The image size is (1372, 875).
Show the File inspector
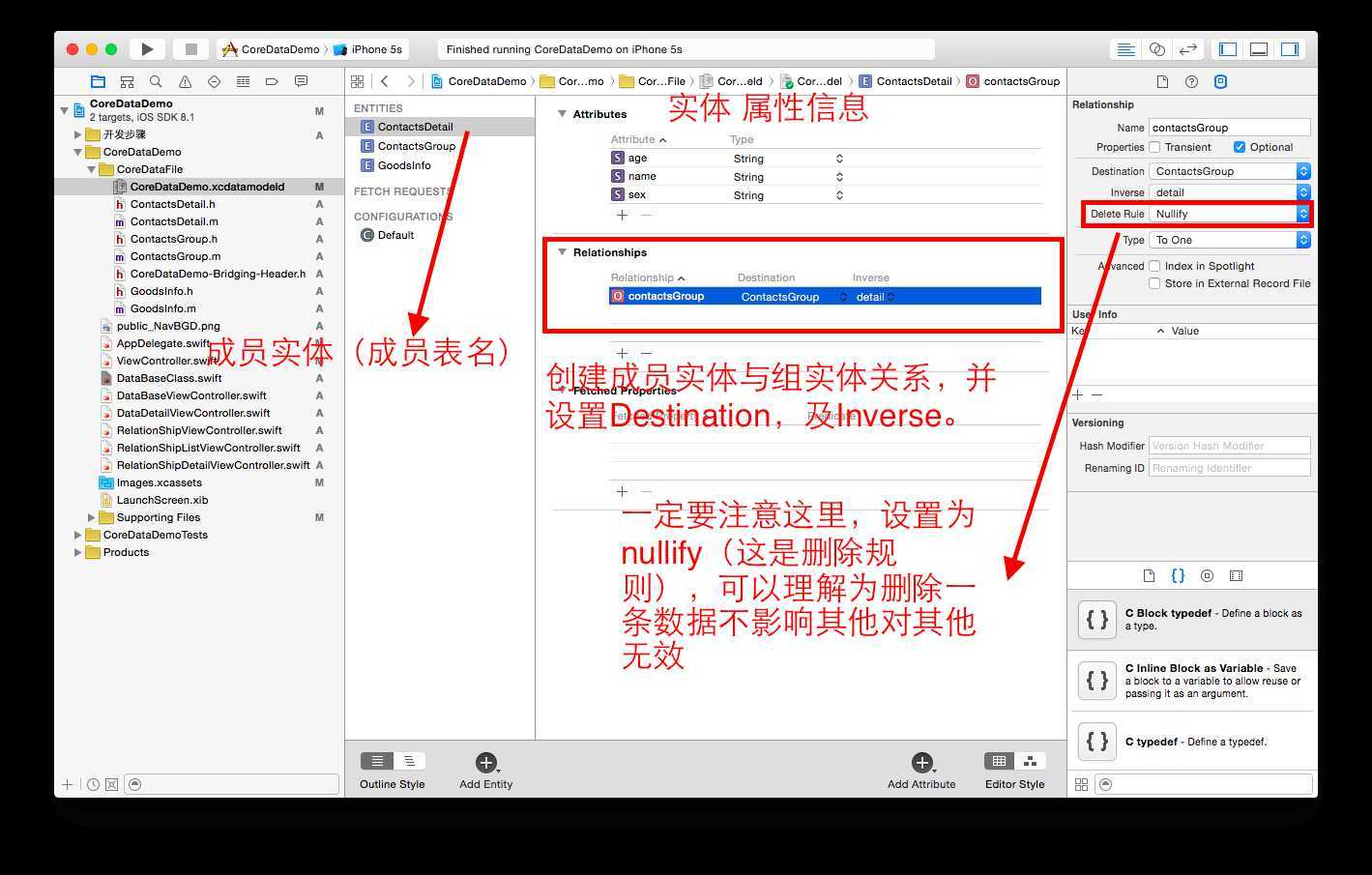tap(1162, 82)
